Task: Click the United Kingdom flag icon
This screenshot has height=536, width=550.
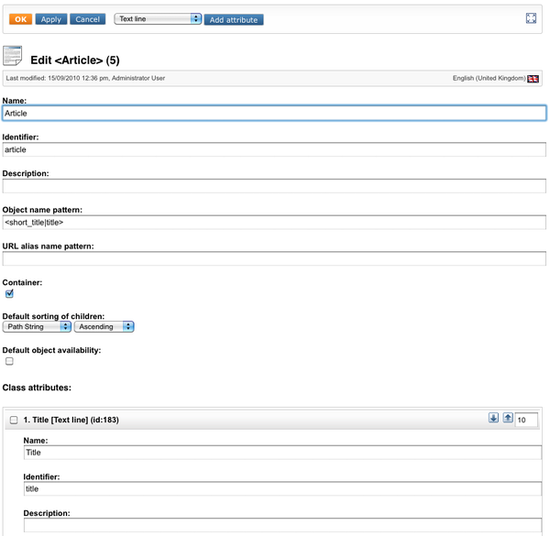Action: pos(533,79)
